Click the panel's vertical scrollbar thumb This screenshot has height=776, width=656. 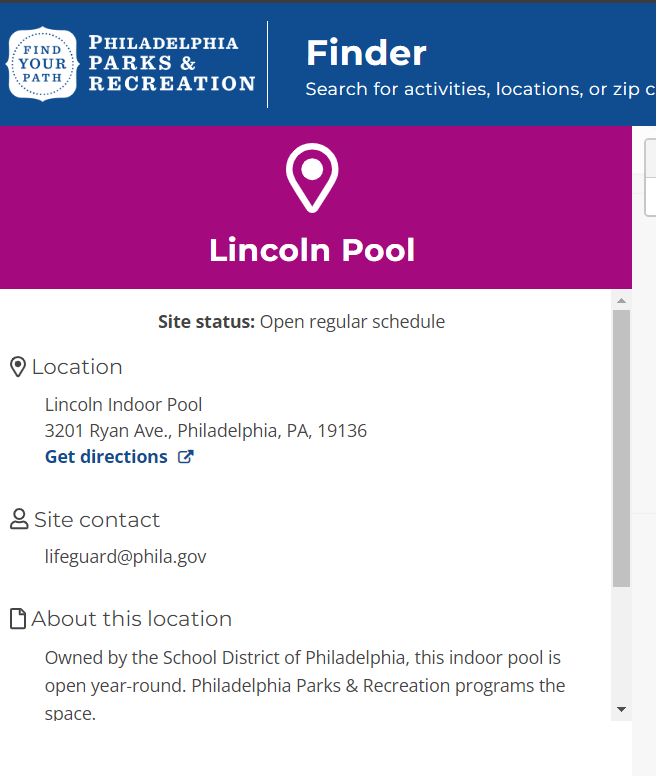[621, 448]
